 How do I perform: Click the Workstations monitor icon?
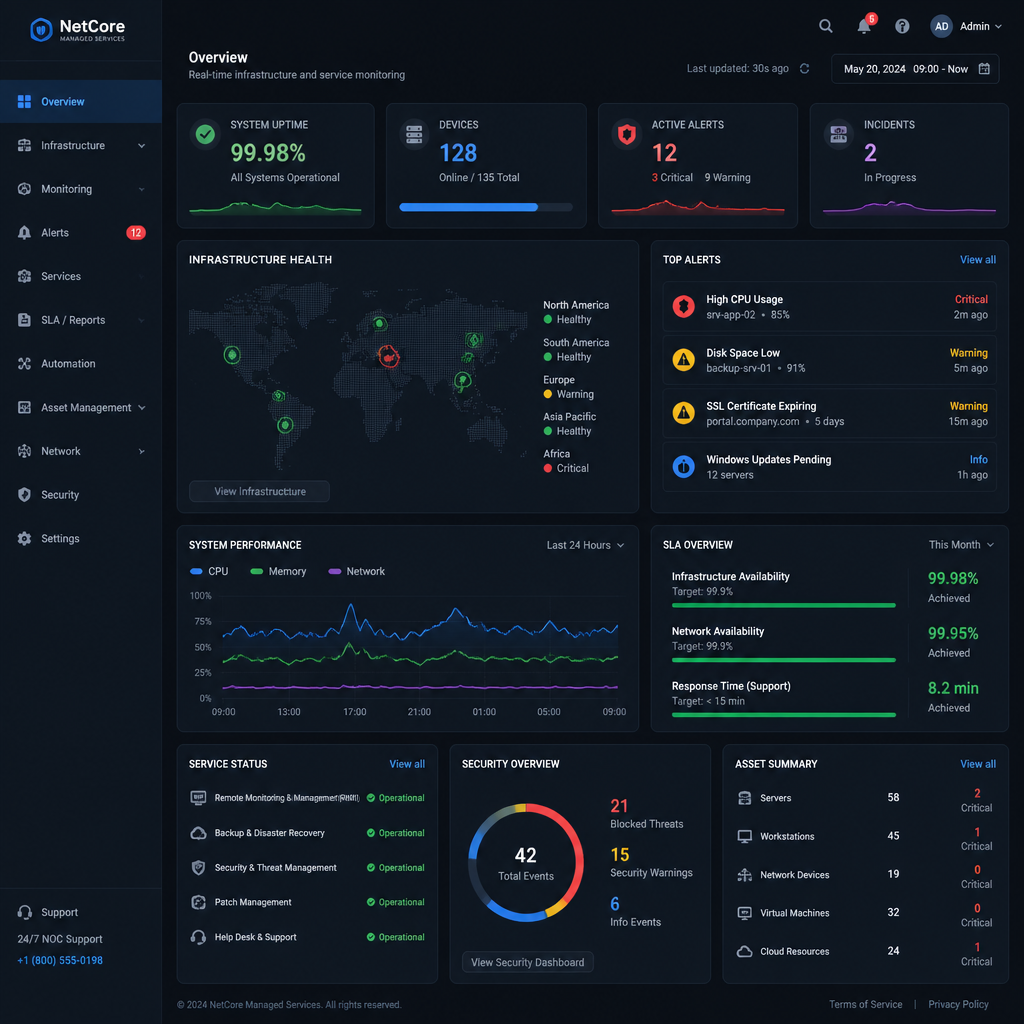click(744, 837)
